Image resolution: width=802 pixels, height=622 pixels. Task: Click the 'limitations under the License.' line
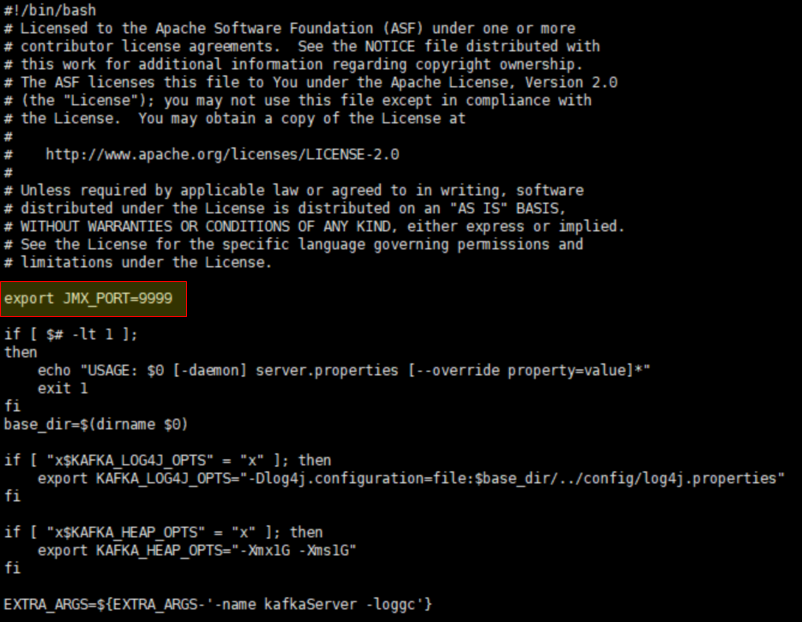click(138, 262)
